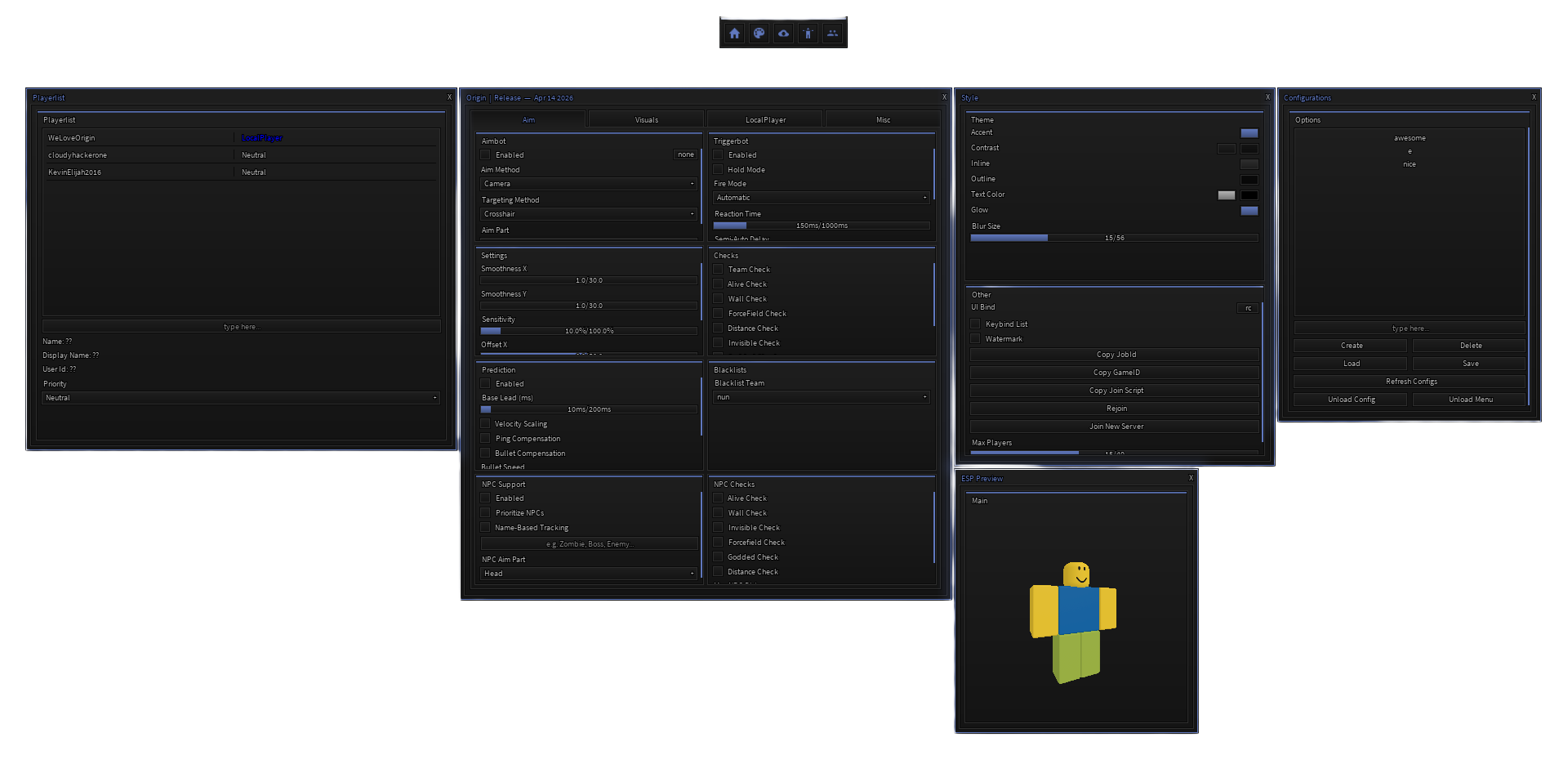1568x773 pixels.
Task: Switch to the Visuals tab
Action: 645,118
